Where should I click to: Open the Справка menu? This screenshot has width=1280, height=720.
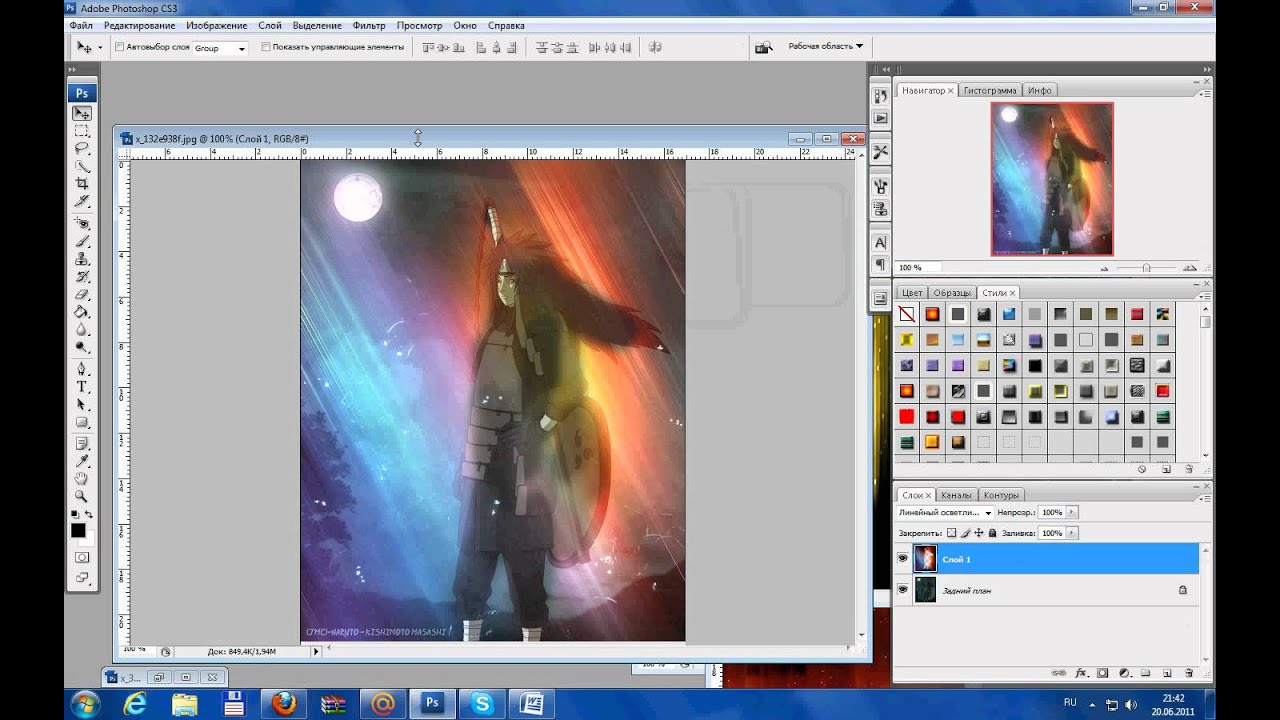(x=506, y=25)
